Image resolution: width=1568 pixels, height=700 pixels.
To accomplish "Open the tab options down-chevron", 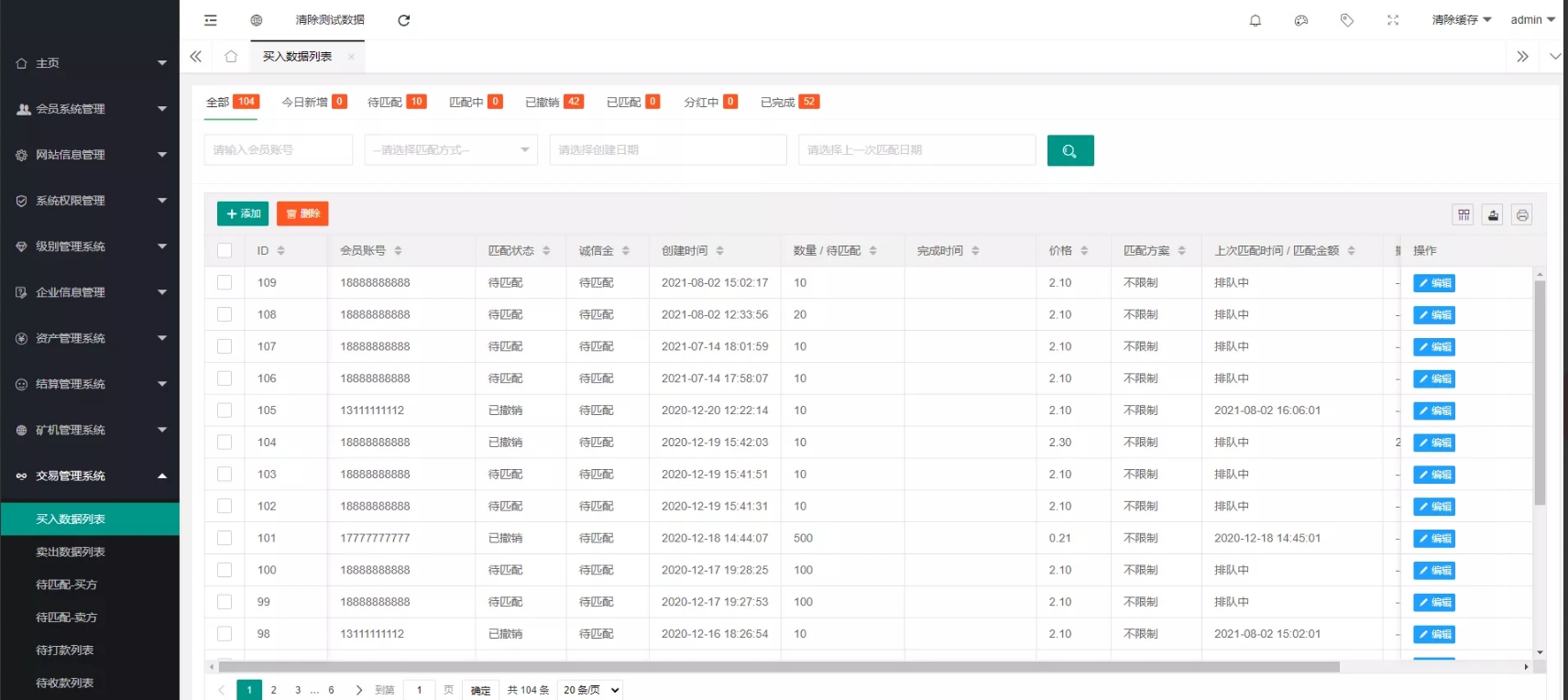I will (x=1555, y=57).
